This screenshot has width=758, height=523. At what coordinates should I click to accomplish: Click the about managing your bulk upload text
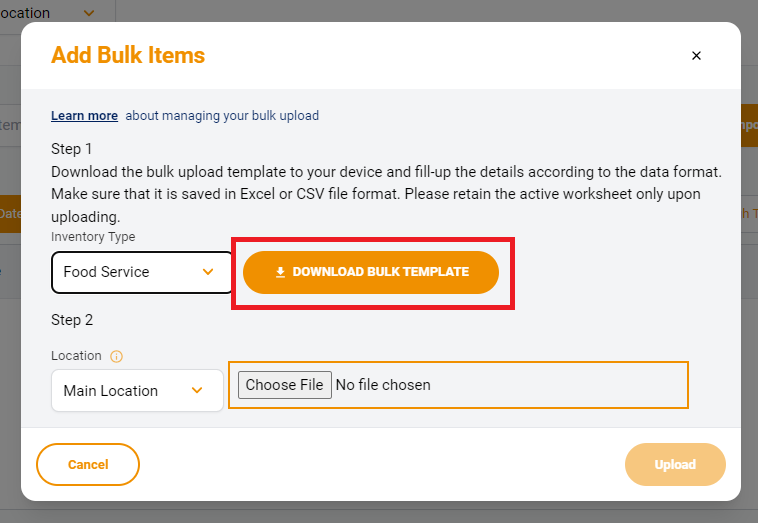click(222, 116)
